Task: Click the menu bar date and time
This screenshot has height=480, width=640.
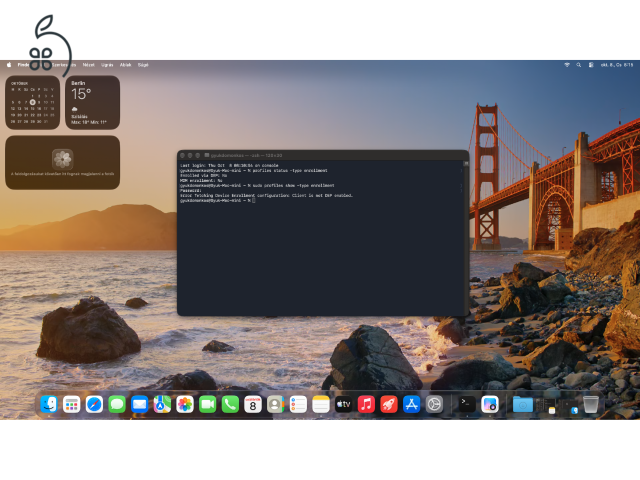Action: pyautogui.click(x=617, y=65)
